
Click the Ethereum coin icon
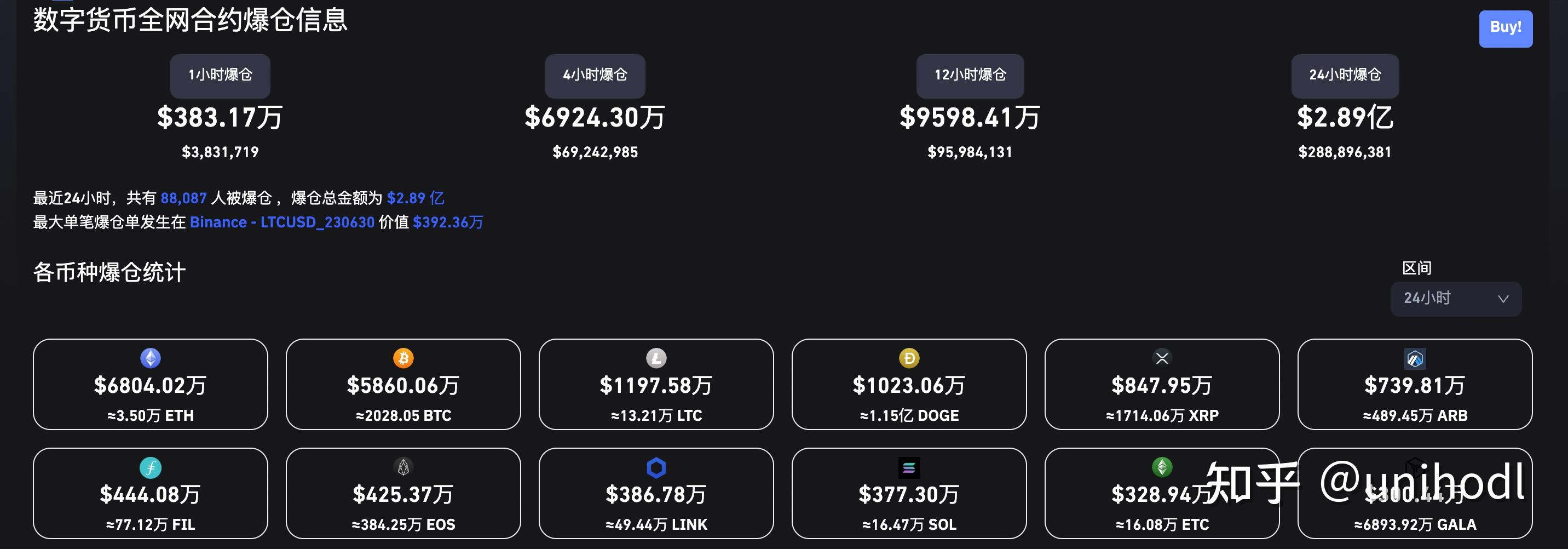click(151, 358)
